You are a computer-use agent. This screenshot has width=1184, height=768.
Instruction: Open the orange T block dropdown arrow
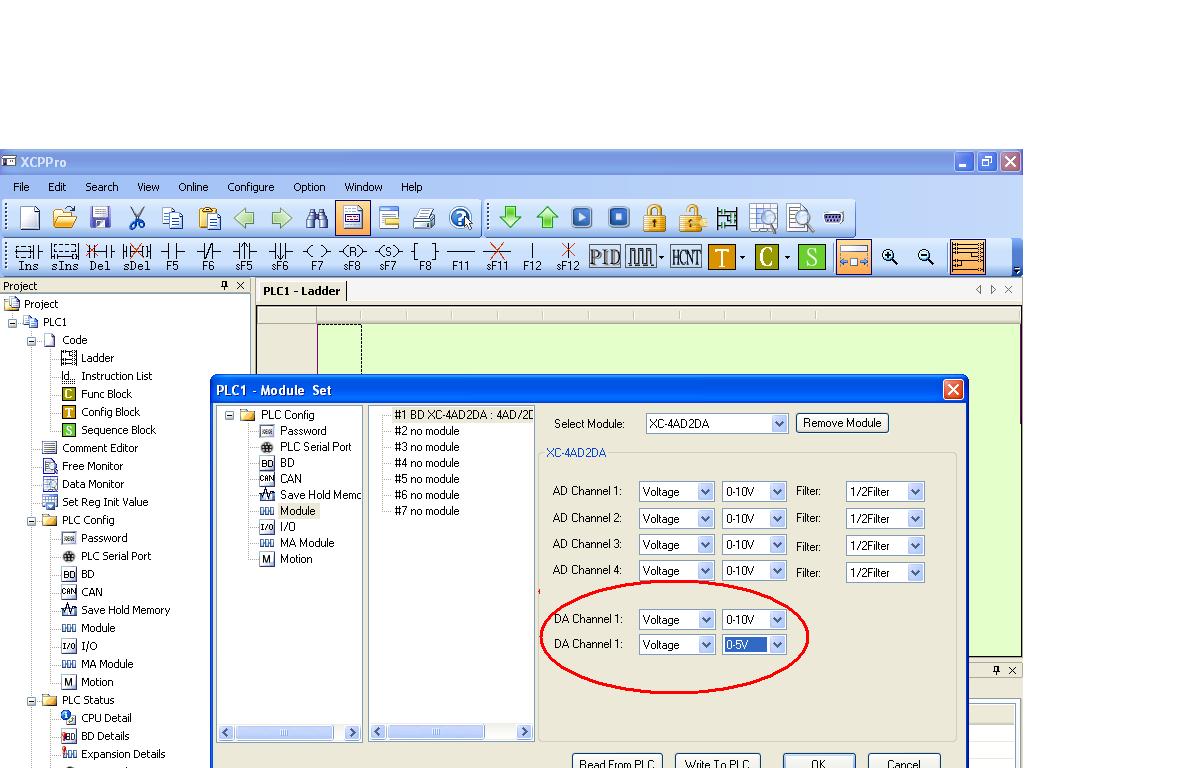[742, 258]
